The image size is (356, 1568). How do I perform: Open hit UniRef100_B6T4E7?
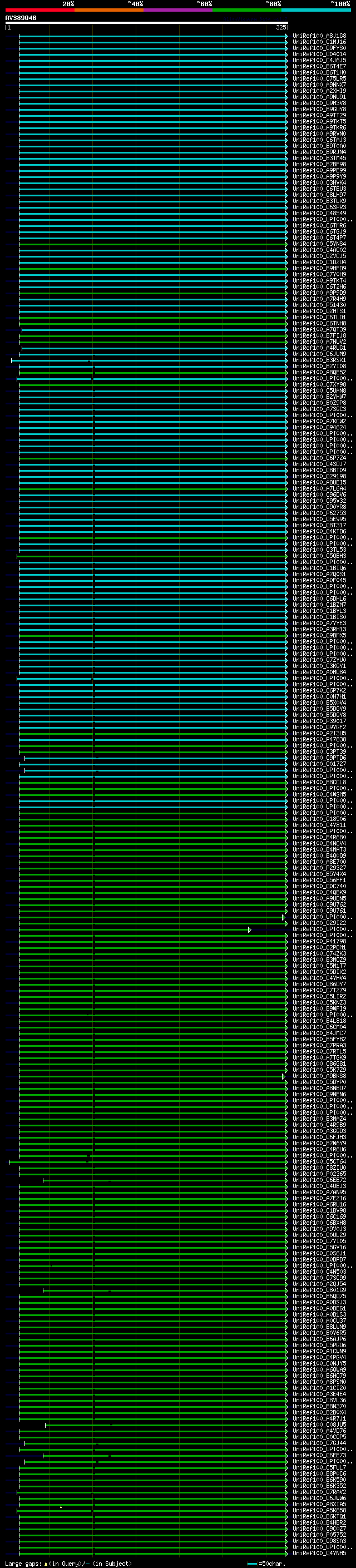pos(319,66)
